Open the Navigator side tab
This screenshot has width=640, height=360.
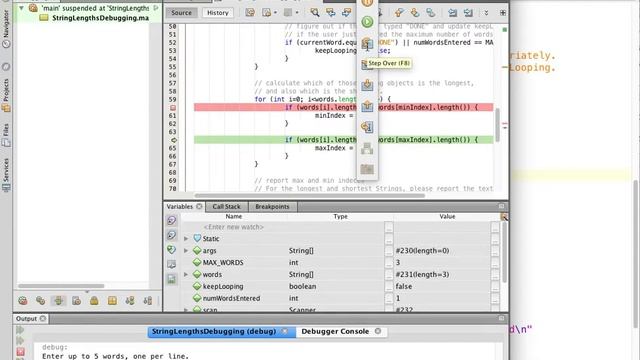pyautogui.click(x=6, y=29)
